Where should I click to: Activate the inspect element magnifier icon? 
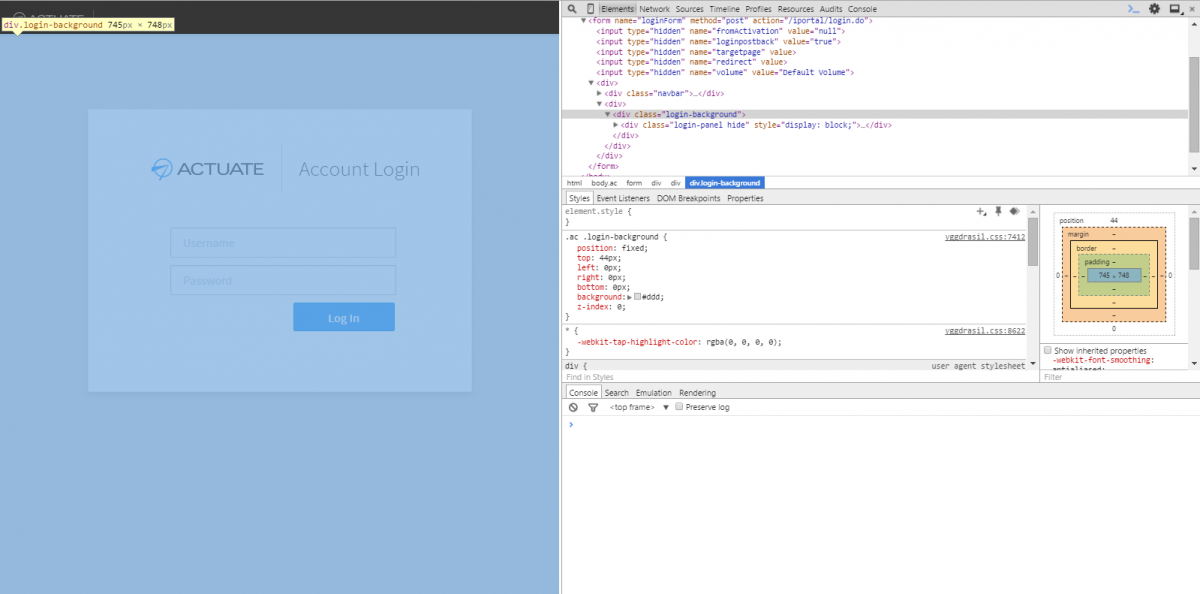(571, 8)
